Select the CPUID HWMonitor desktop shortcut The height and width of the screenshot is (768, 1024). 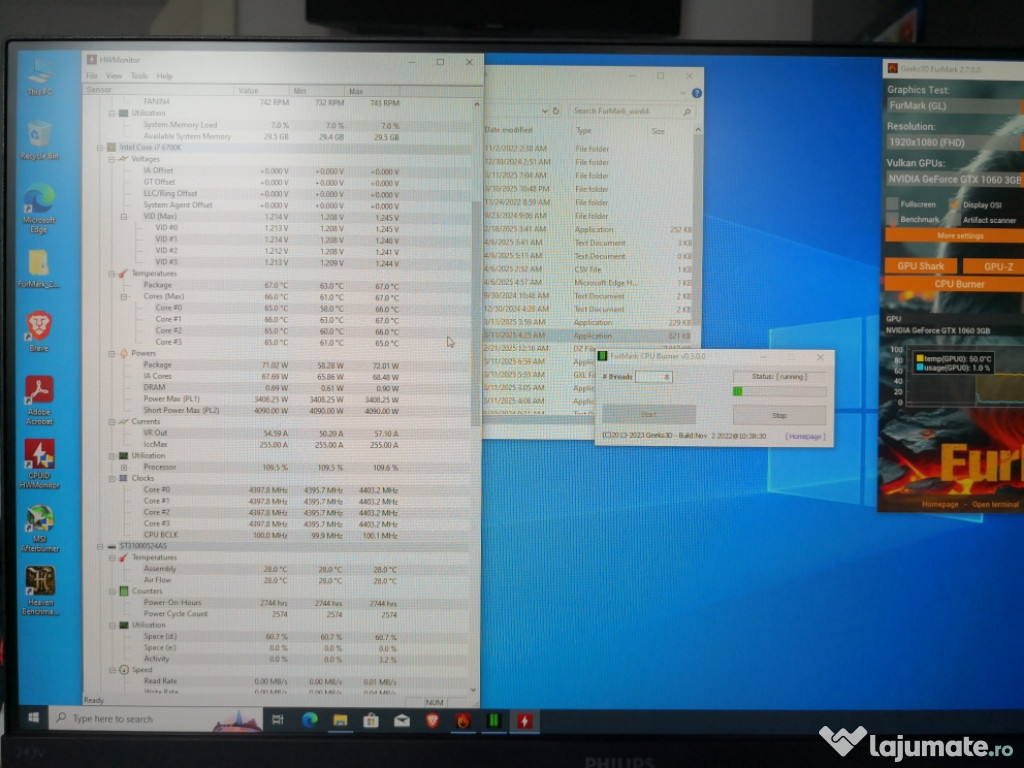point(39,464)
